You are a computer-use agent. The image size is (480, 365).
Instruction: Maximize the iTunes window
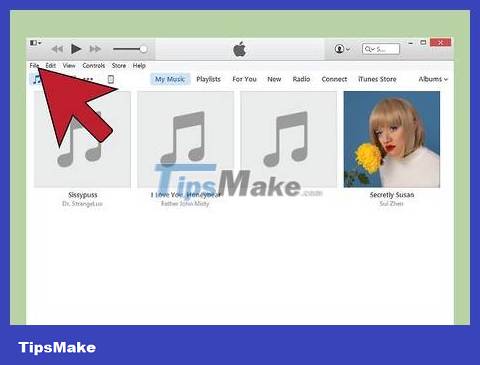pyautogui.click(x=423, y=43)
